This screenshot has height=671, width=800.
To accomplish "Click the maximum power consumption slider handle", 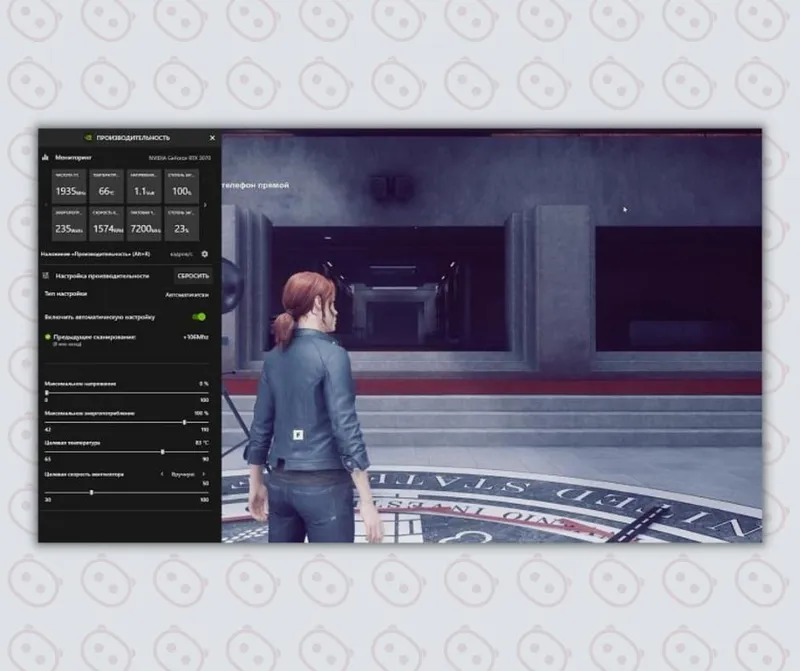I will (x=184, y=422).
